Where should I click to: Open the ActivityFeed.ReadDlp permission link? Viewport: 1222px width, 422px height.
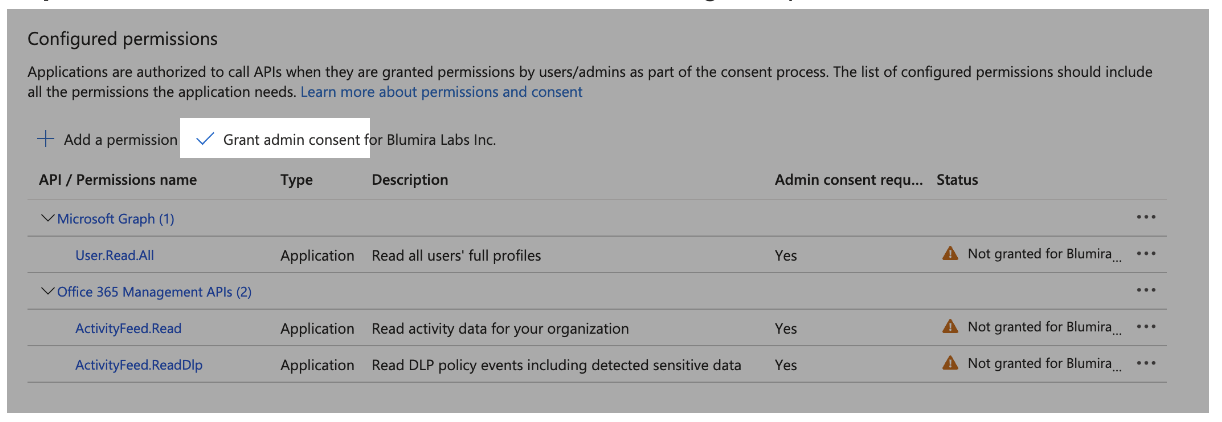click(x=139, y=365)
